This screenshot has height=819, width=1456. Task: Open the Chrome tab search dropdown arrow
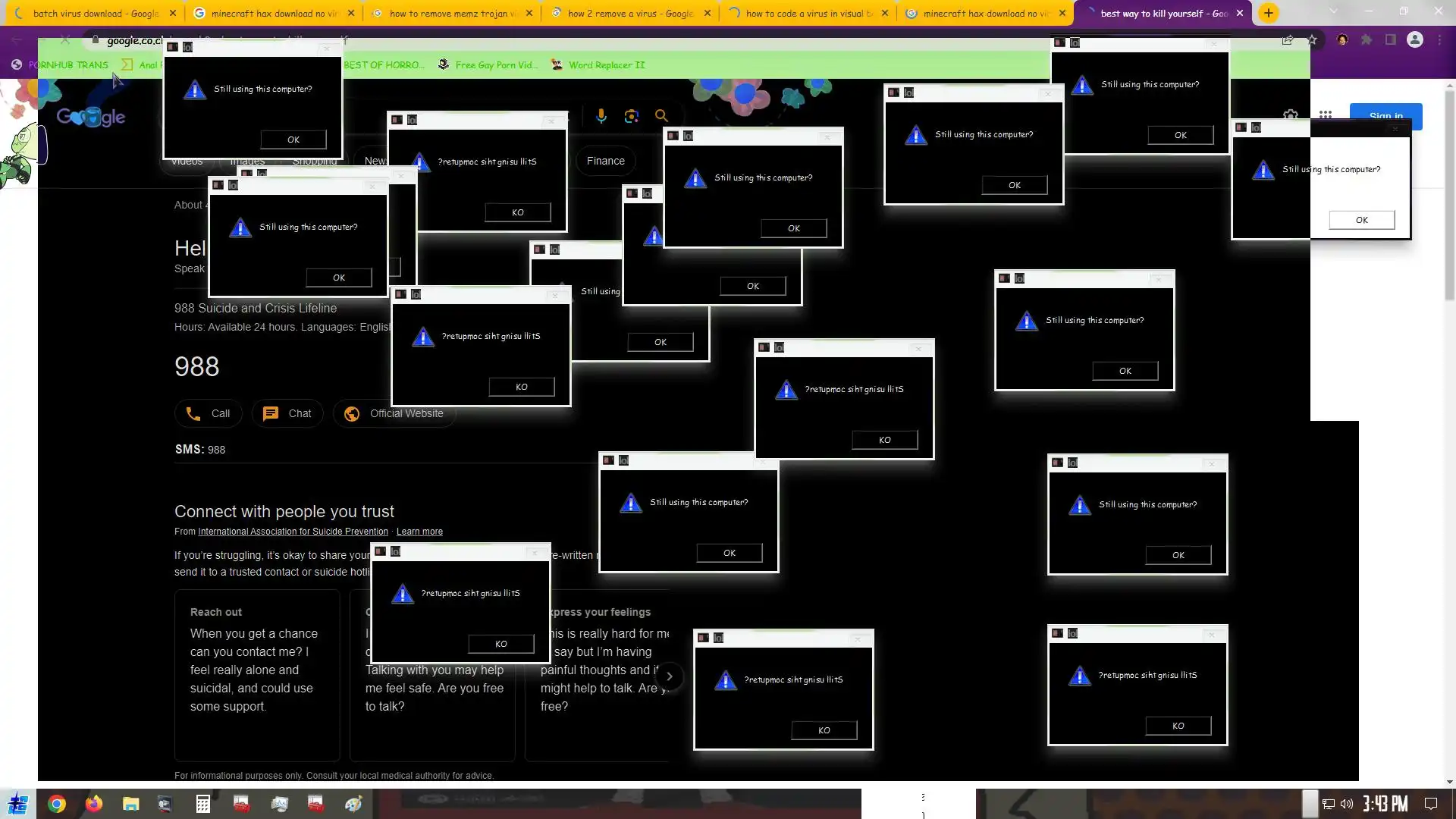[1333, 11]
